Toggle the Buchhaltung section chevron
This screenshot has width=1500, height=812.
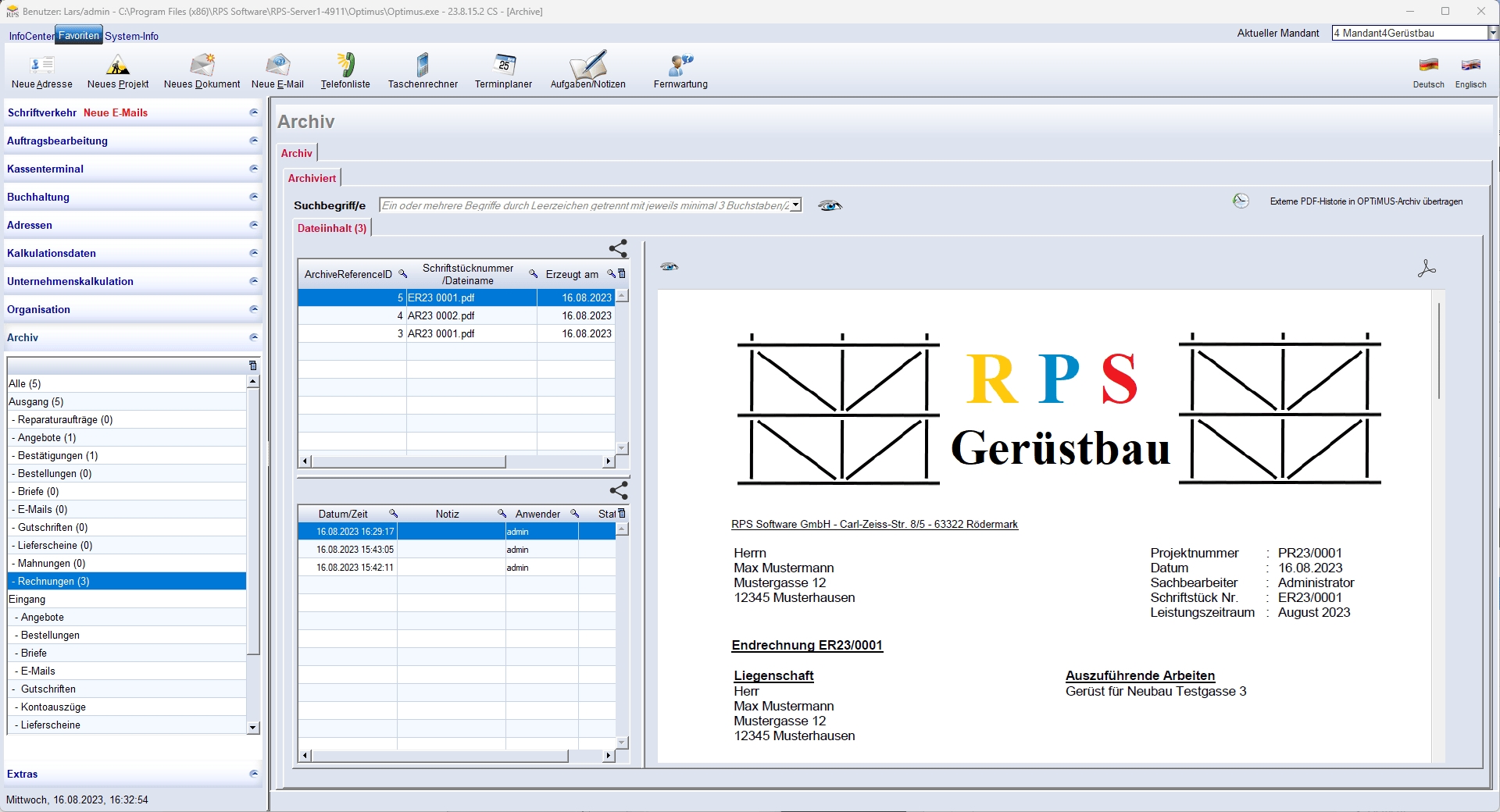[253, 197]
